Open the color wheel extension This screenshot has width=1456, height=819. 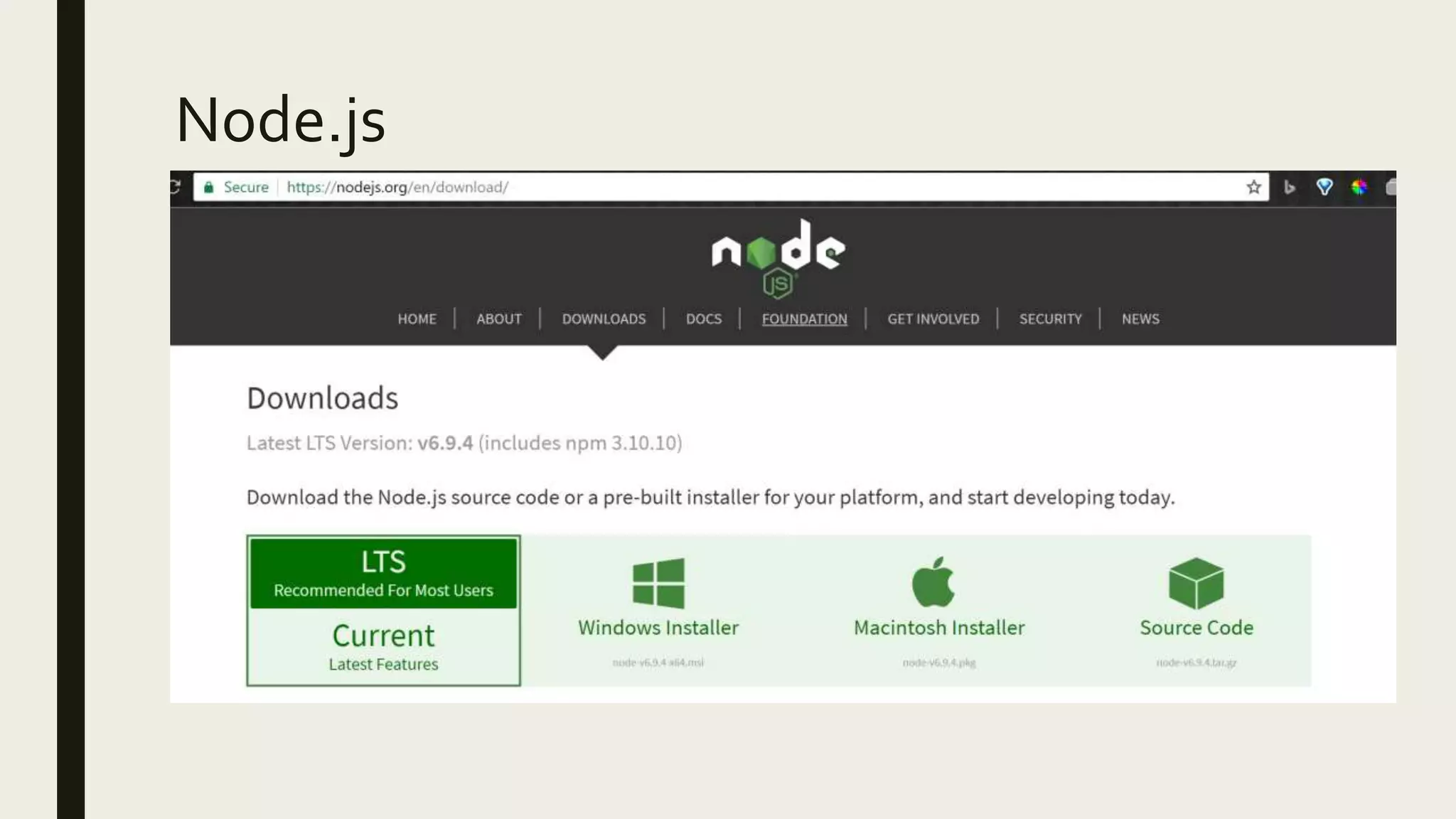click(1359, 187)
